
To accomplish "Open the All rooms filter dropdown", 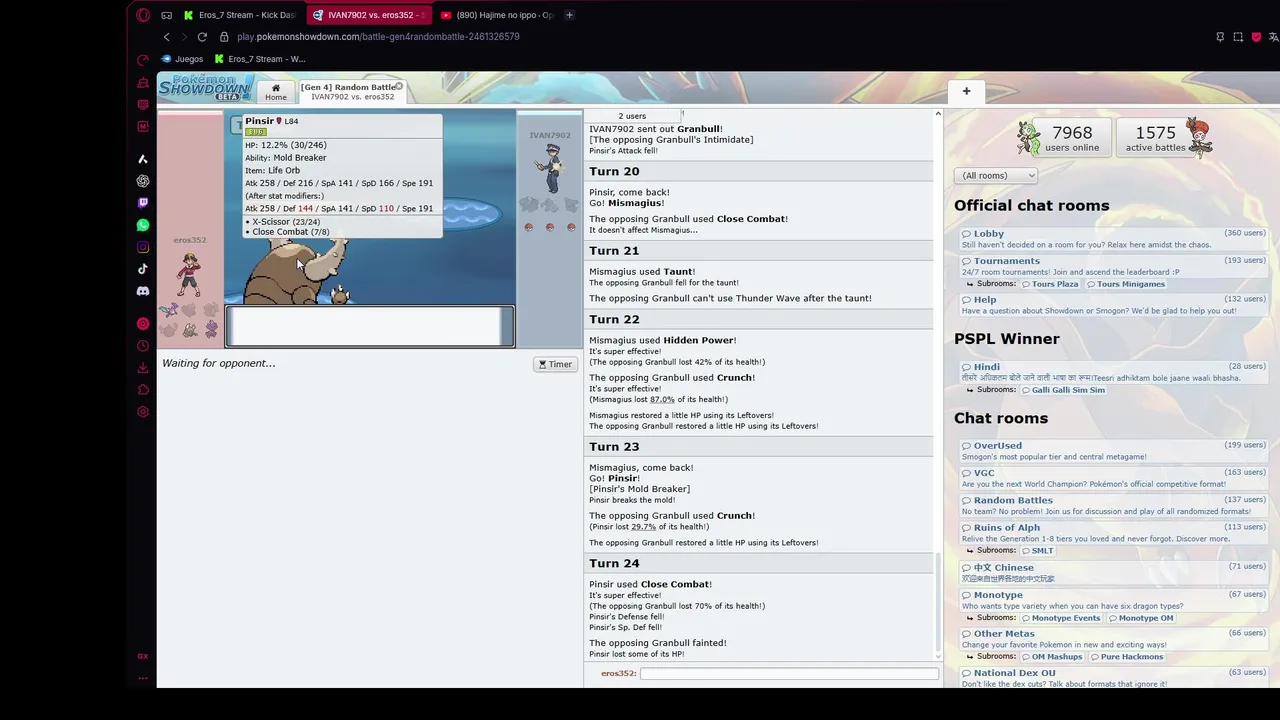I will tap(996, 176).
